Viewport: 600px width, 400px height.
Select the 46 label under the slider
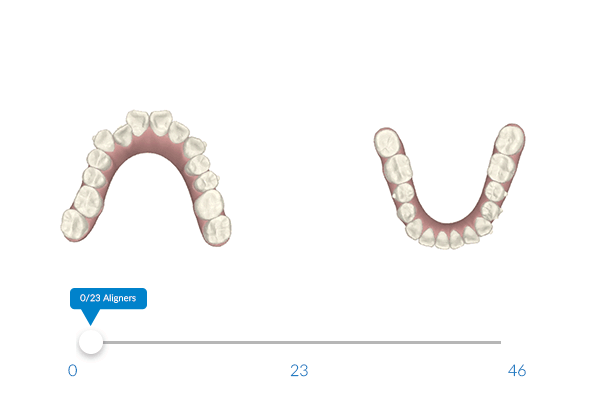tap(517, 370)
